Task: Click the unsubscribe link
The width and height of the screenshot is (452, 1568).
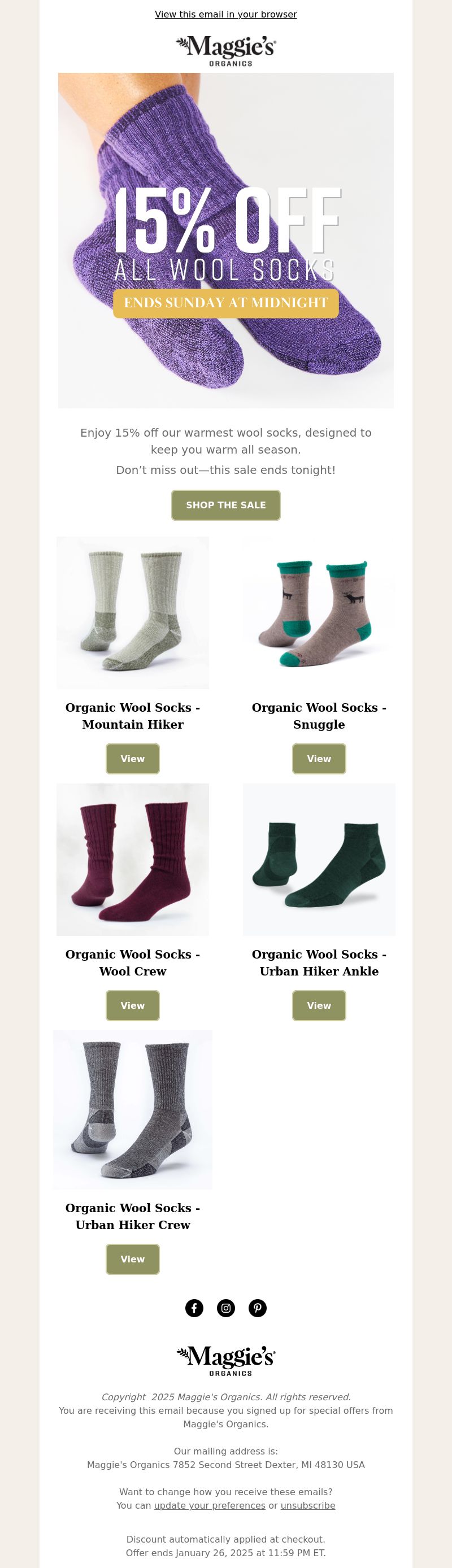Action: pos(307,1505)
